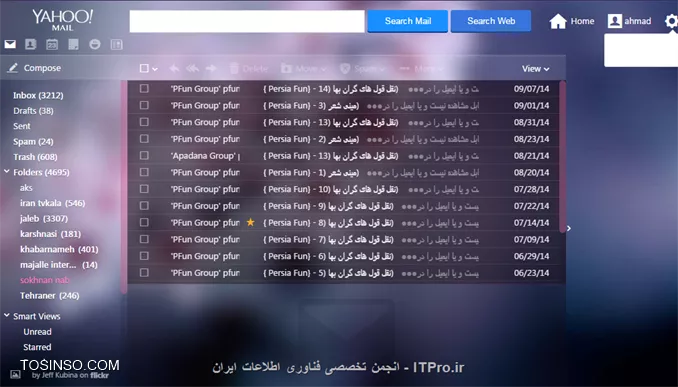Open the Messenger smiley icon

[x=95, y=44]
